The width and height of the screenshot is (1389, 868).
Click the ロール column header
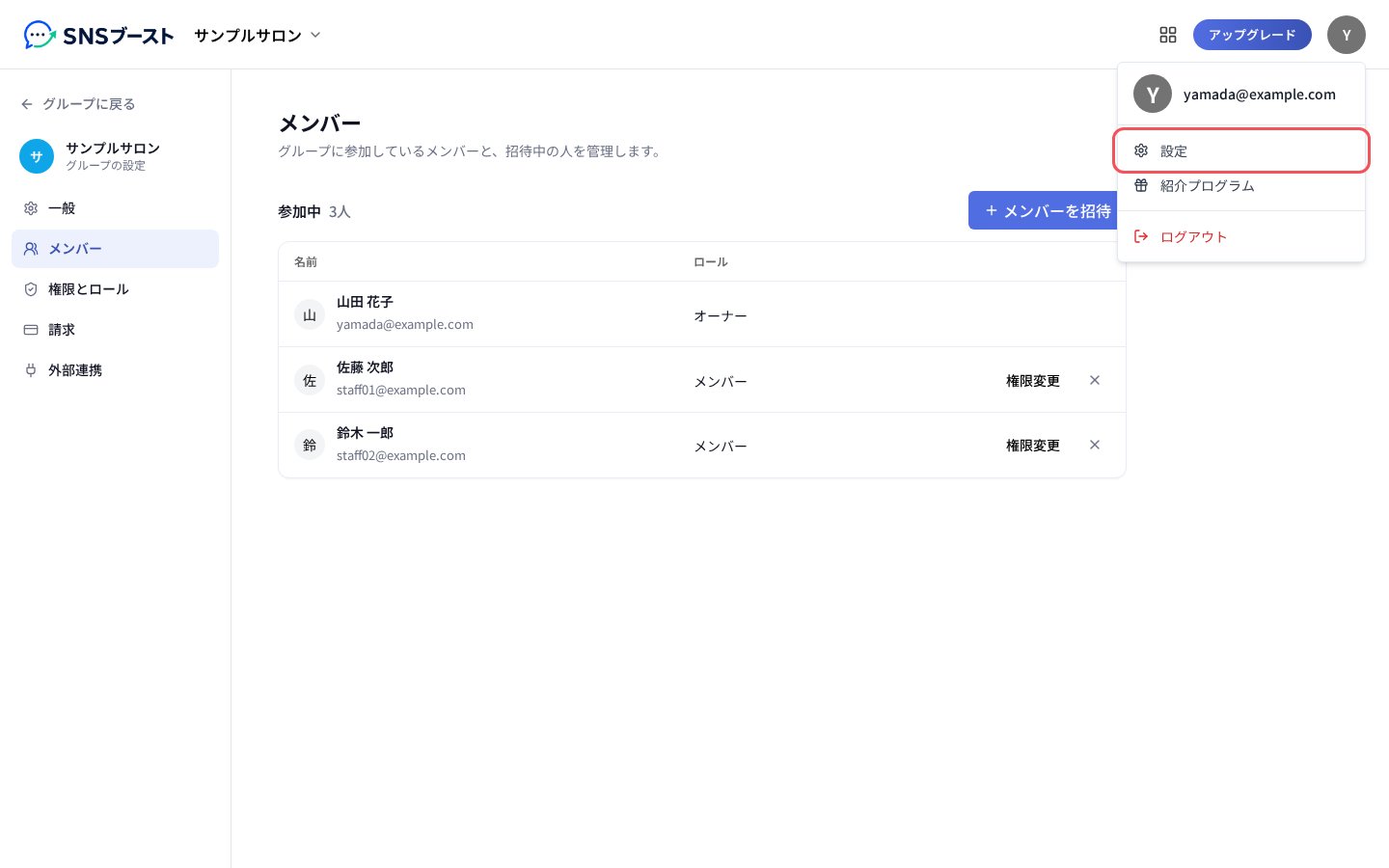(711, 261)
